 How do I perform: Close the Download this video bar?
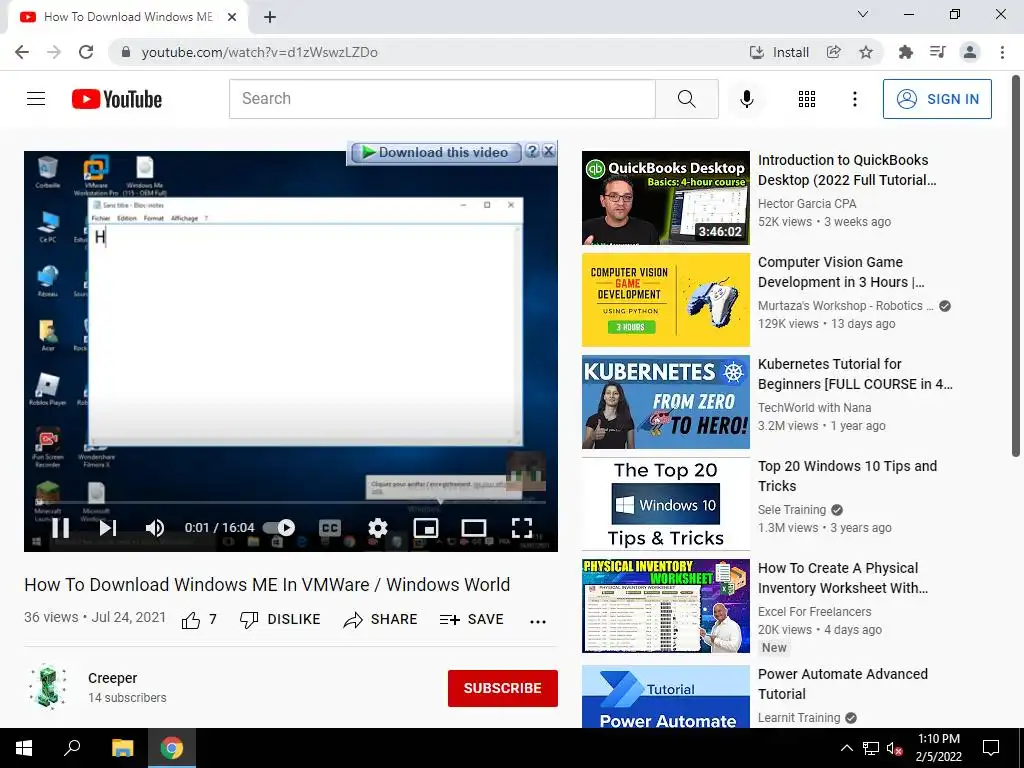point(549,152)
